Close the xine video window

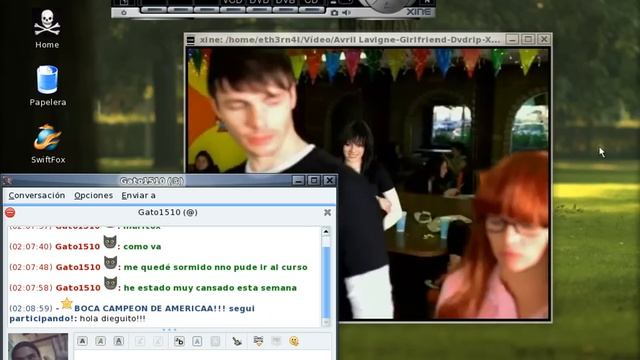pyautogui.click(x=544, y=40)
